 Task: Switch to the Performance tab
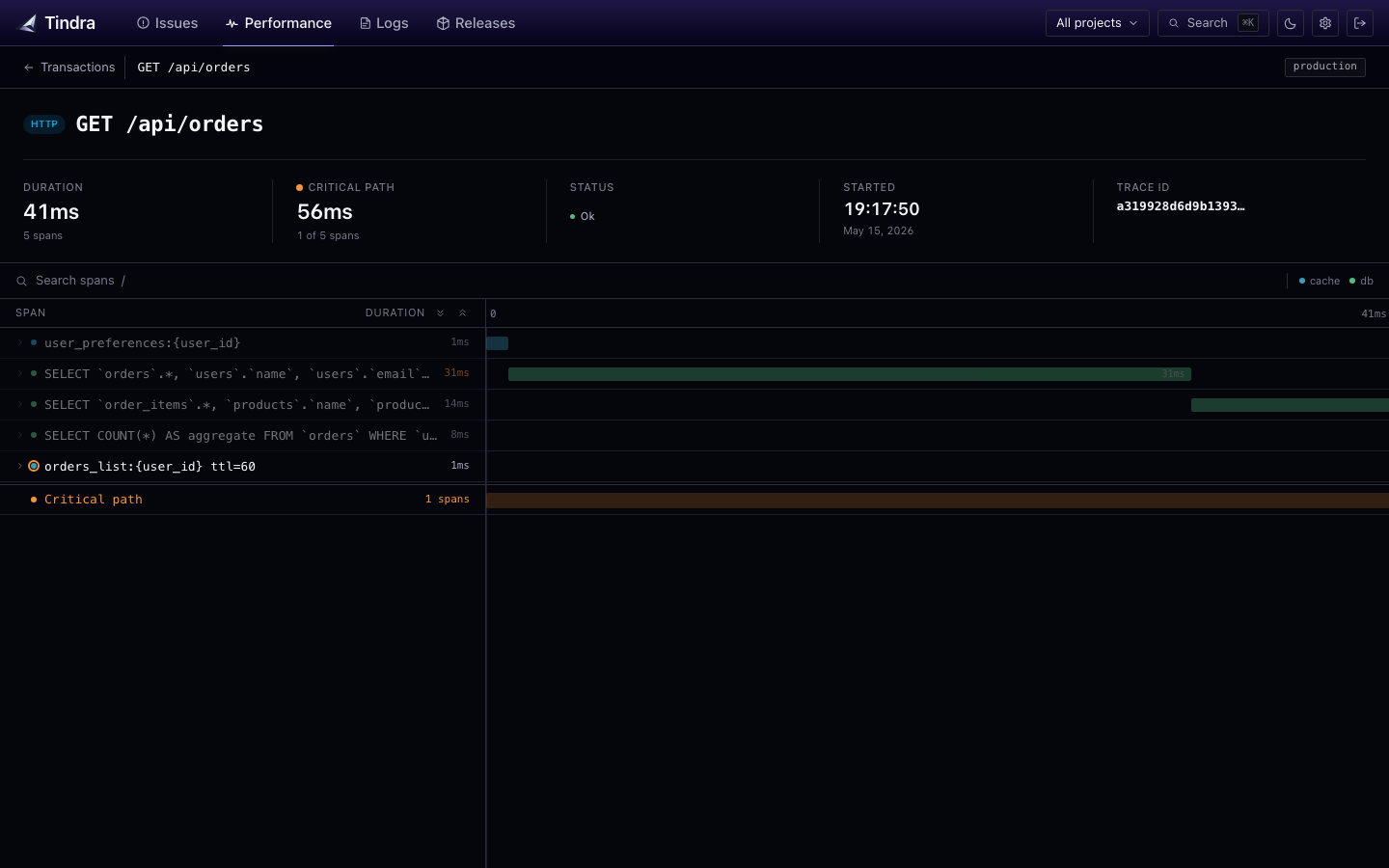click(278, 23)
